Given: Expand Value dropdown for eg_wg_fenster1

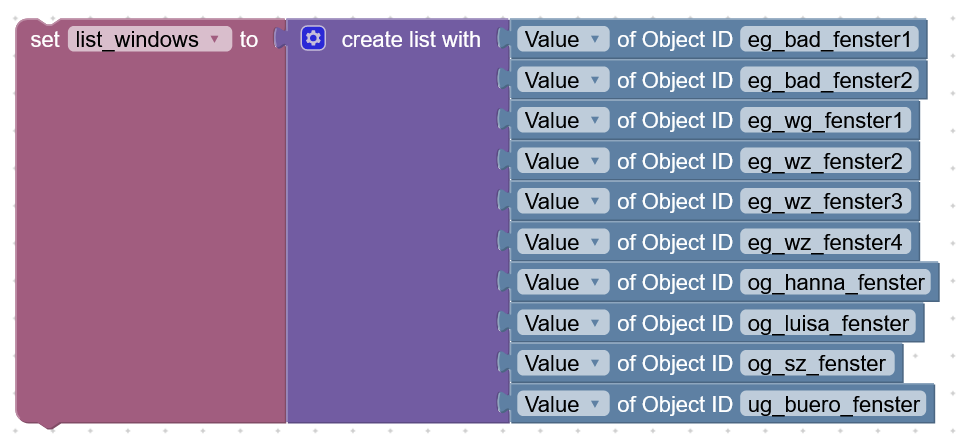Looking at the screenshot, I should pos(563,121).
